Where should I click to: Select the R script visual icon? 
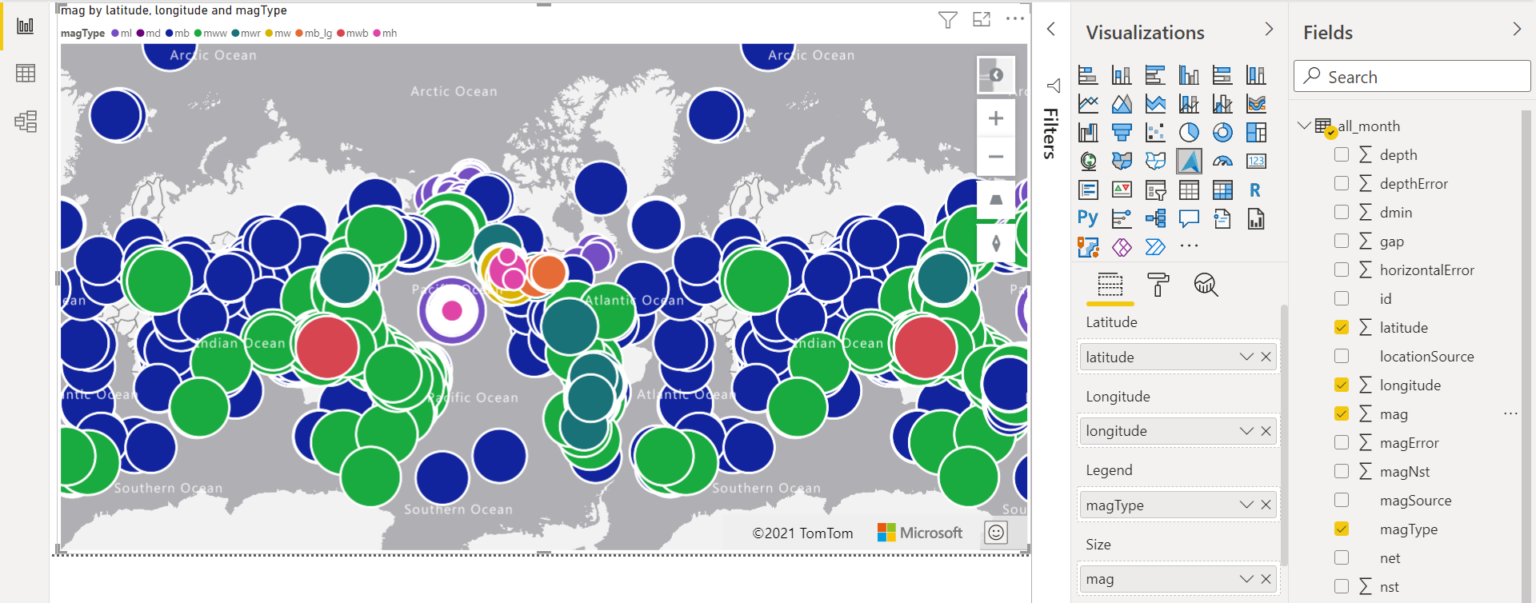tap(1255, 189)
